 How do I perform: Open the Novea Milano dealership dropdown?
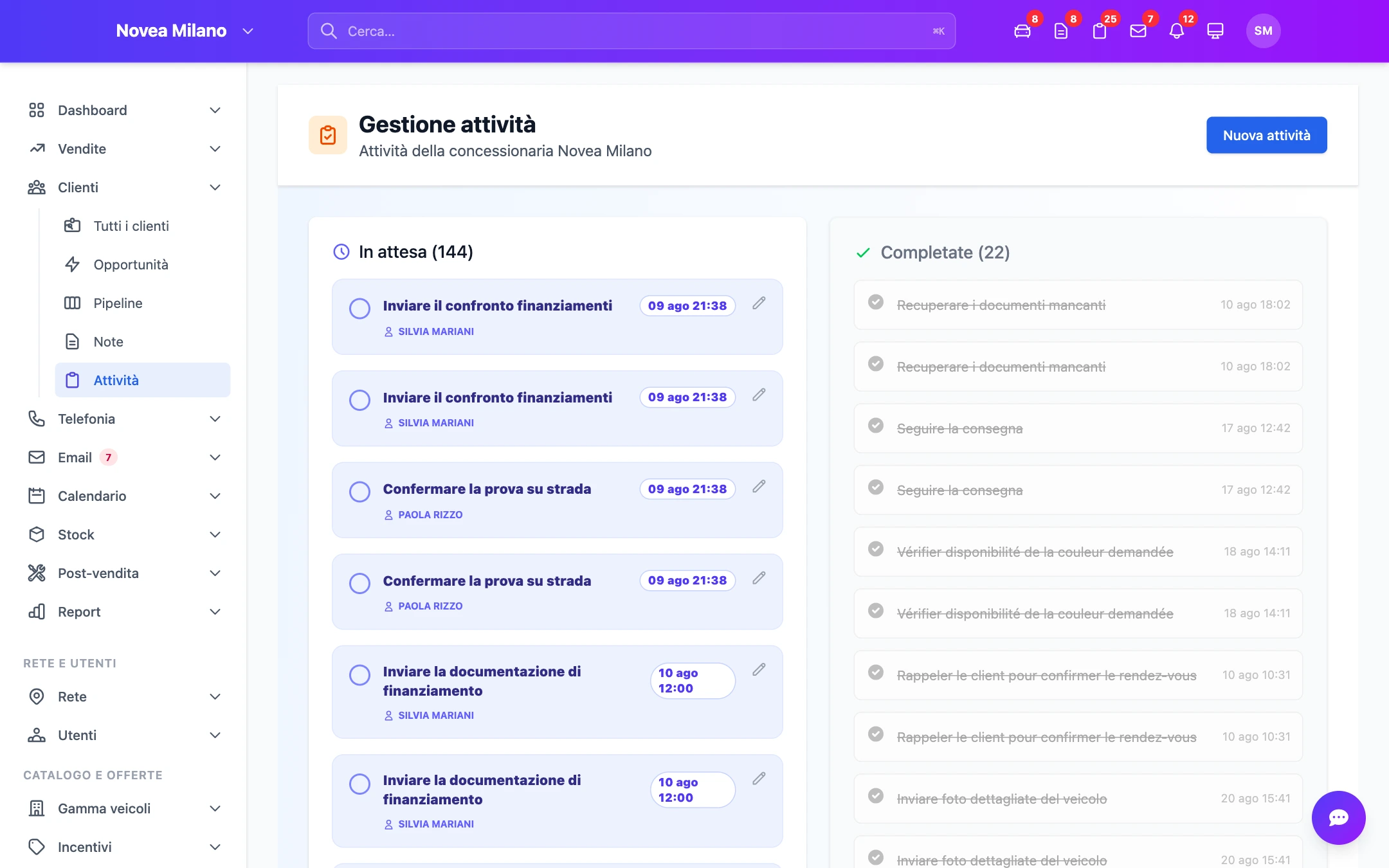coord(185,31)
